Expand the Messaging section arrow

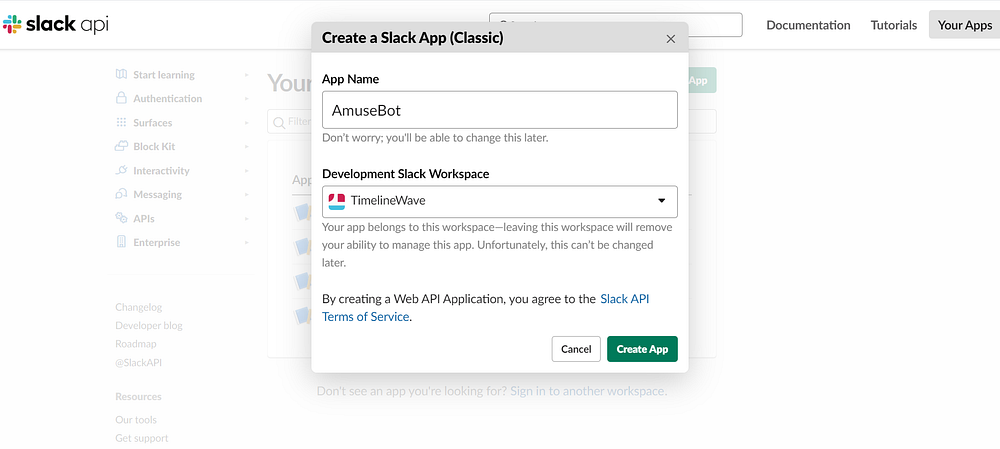pyautogui.click(x=247, y=195)
